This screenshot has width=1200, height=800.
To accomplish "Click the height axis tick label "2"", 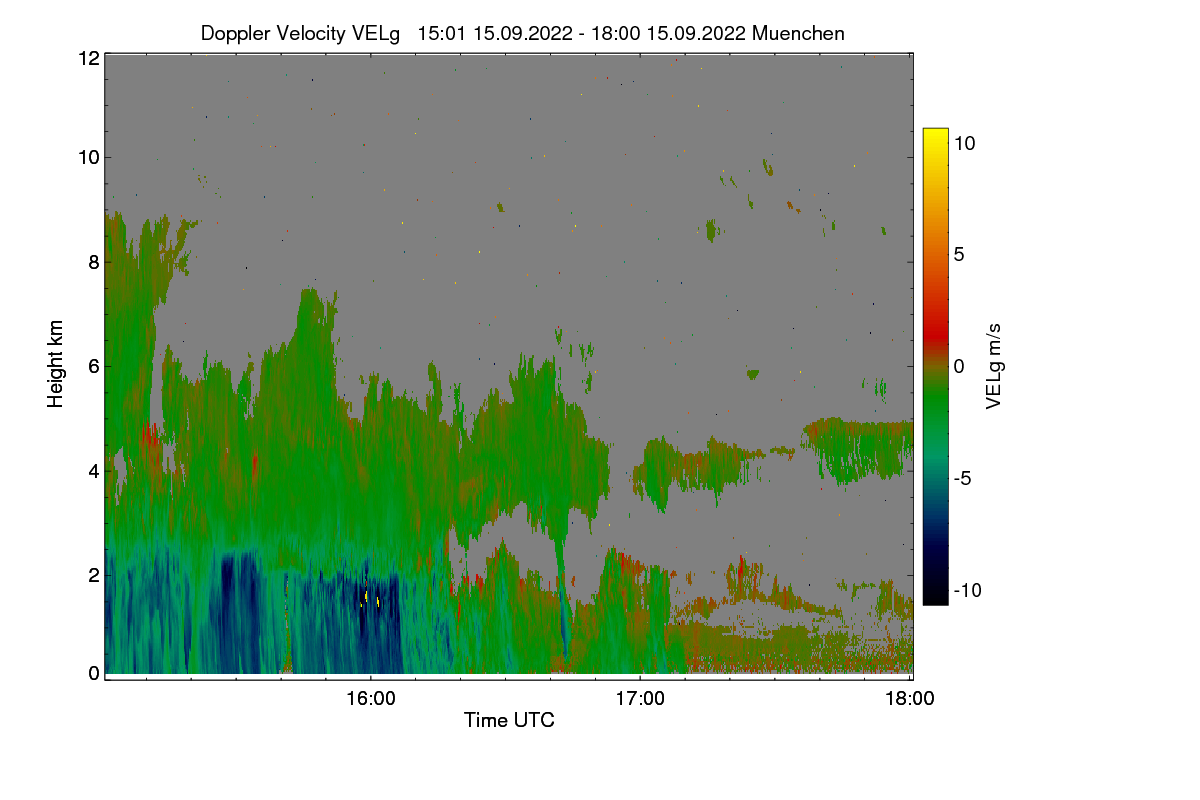I will click(93, 573).
